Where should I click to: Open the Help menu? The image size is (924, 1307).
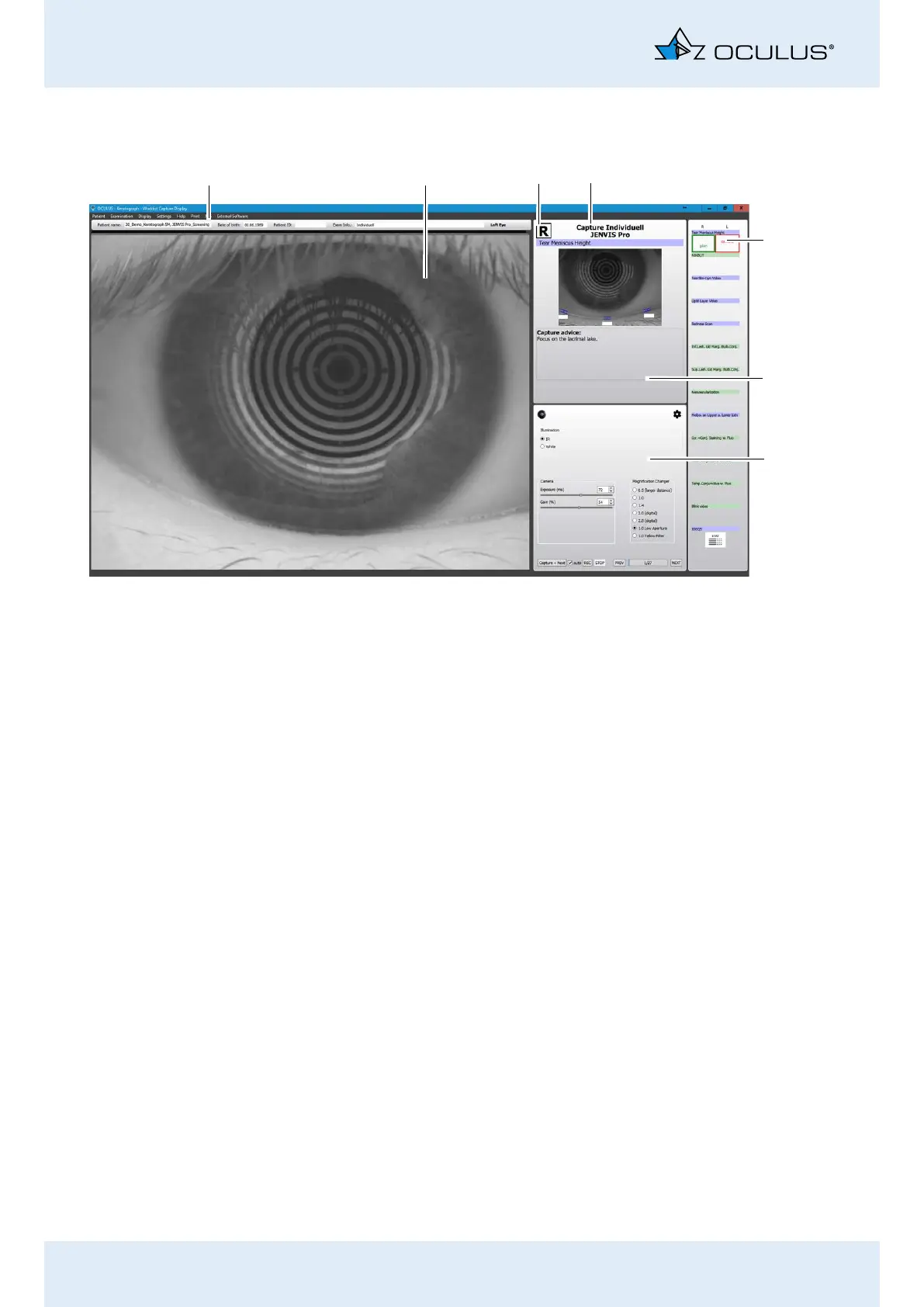181,217
